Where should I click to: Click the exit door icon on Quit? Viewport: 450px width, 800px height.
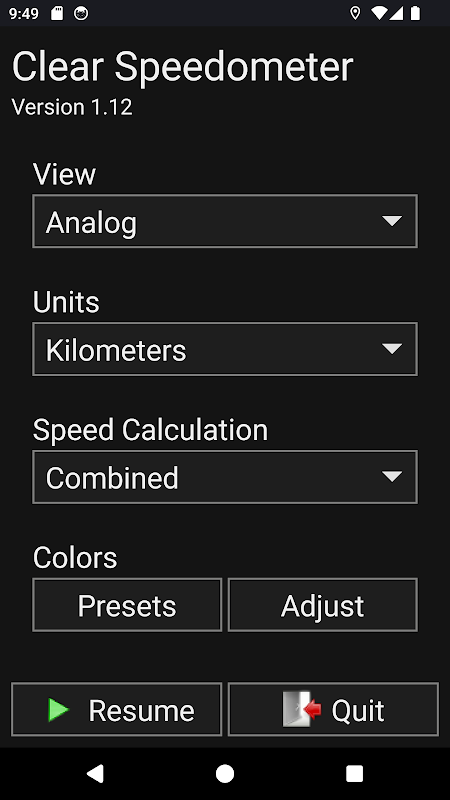coord(302,709)
